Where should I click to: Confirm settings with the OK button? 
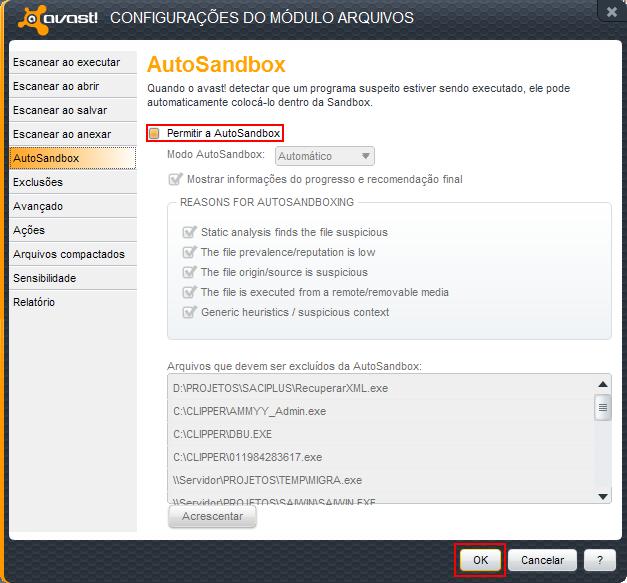[x=480, y=560]
